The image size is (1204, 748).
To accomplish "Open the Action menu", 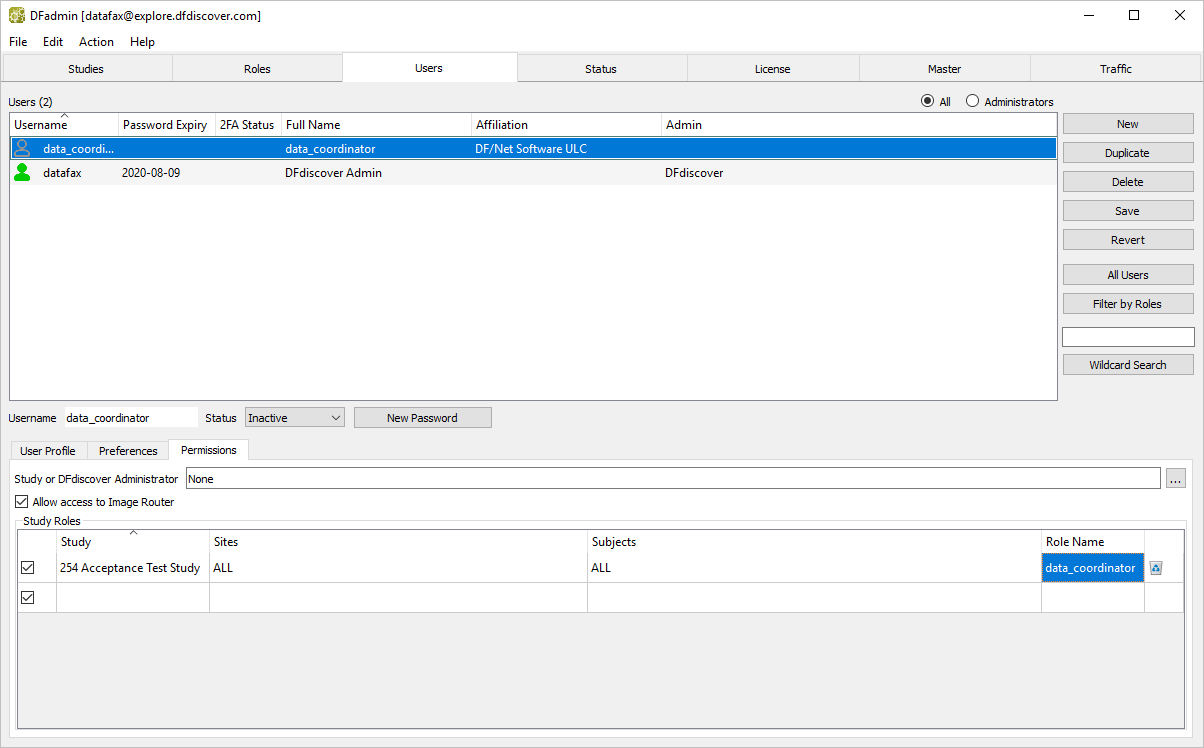I will 96,42.
